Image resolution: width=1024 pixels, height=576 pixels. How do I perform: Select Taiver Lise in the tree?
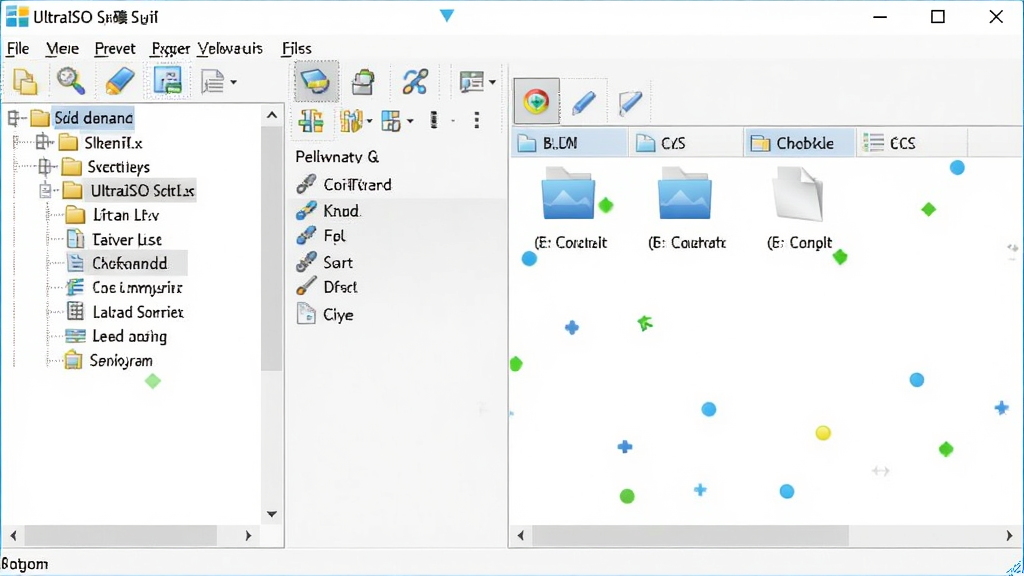[127, 240]
